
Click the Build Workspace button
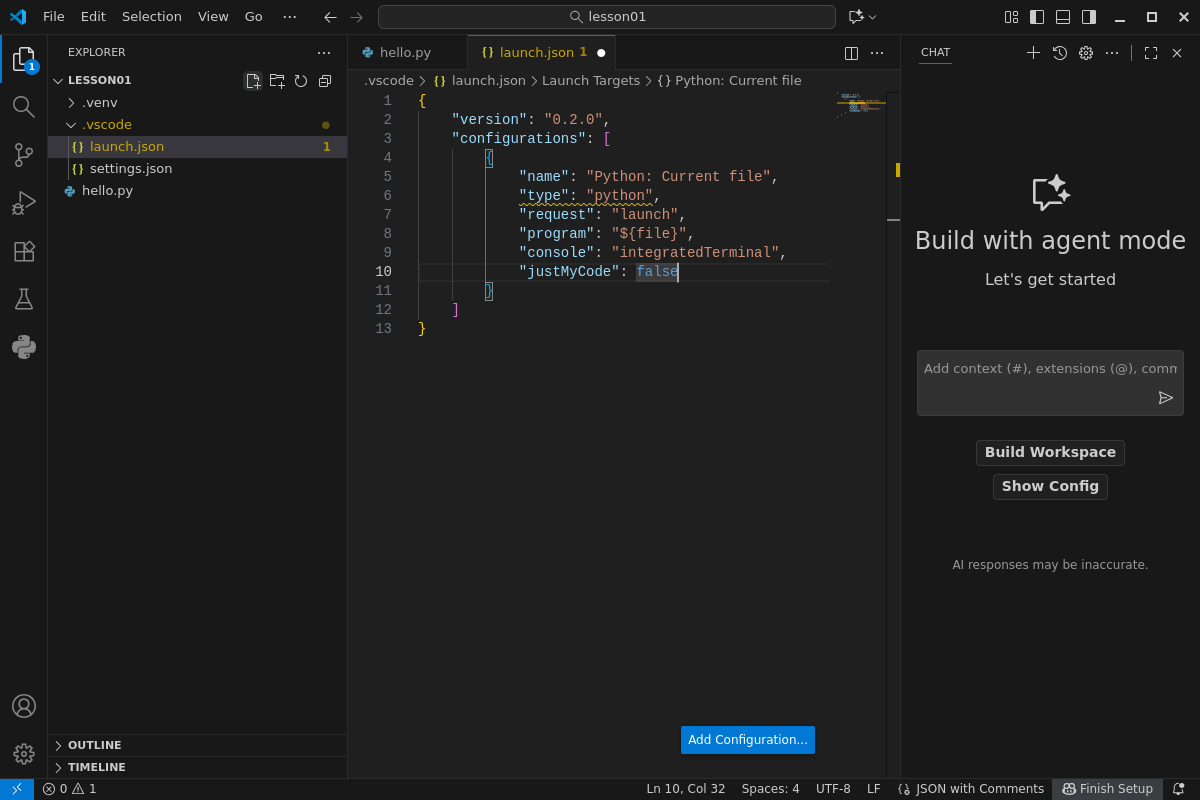pos(1050,453)
